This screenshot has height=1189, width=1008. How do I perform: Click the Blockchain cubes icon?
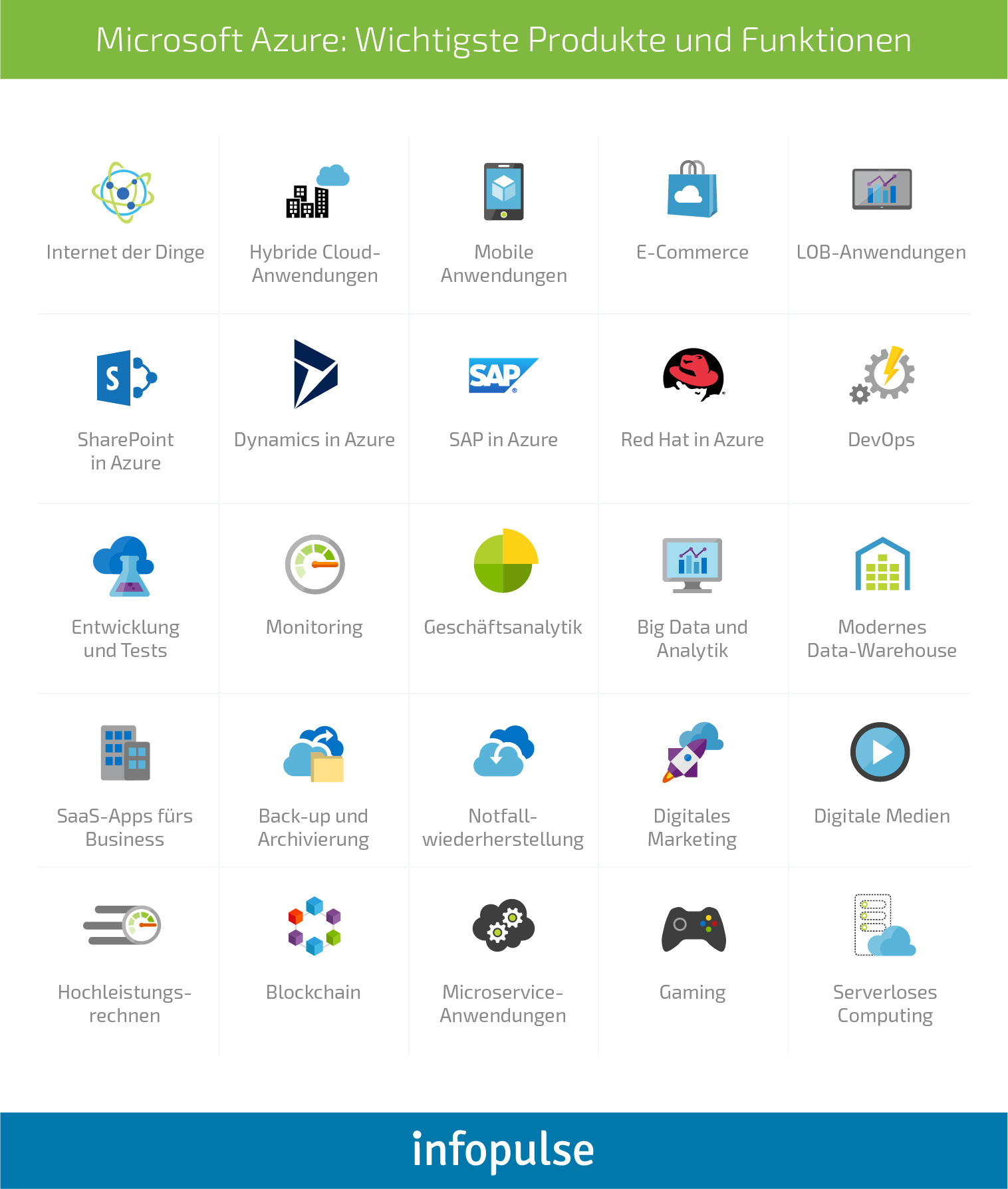[315, 926]
